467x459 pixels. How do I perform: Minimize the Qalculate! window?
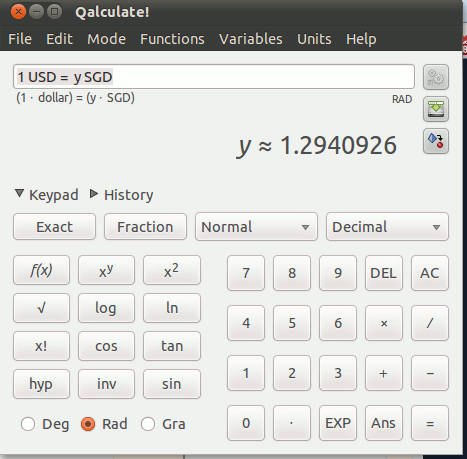click(36, 12)
